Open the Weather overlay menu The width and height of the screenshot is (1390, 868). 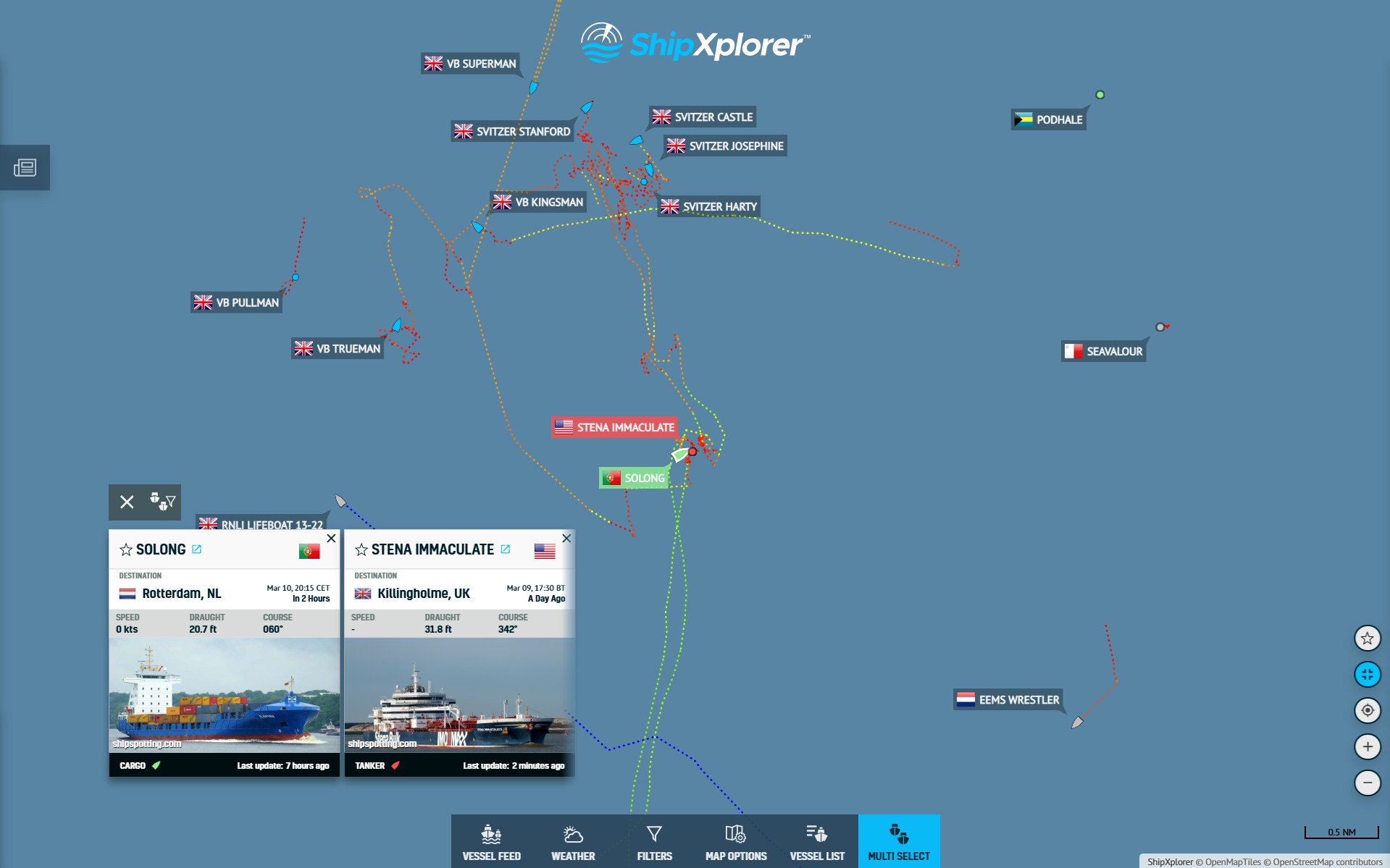[x=573, y=842]
